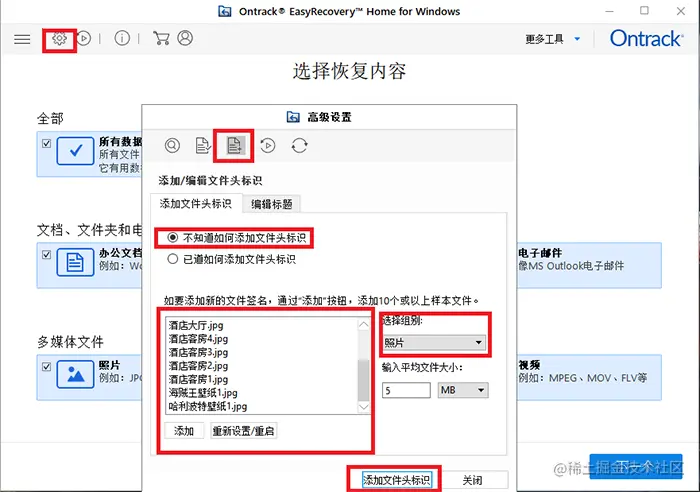Select the update refresh icon in dialog

300,146
